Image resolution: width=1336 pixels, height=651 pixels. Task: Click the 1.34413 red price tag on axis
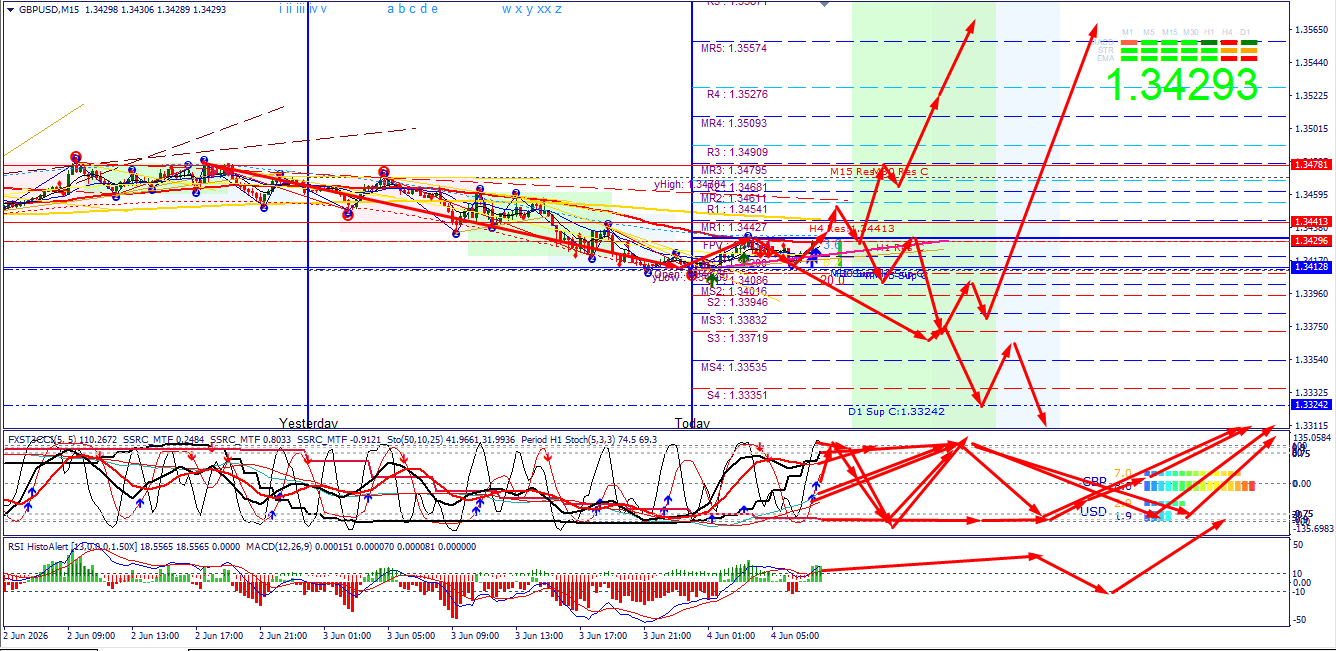[1309, 222]
